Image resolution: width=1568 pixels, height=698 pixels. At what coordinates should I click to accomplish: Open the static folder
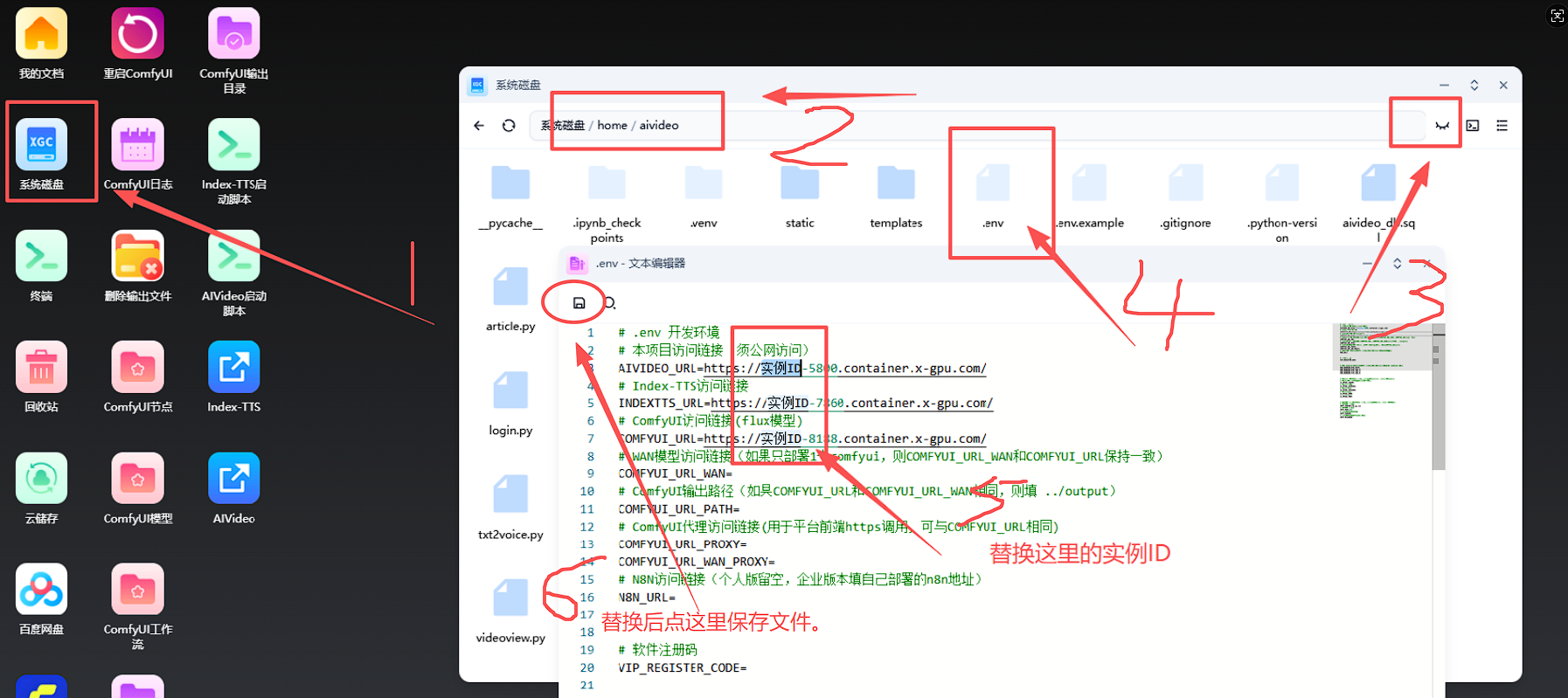tap(799, 184)
